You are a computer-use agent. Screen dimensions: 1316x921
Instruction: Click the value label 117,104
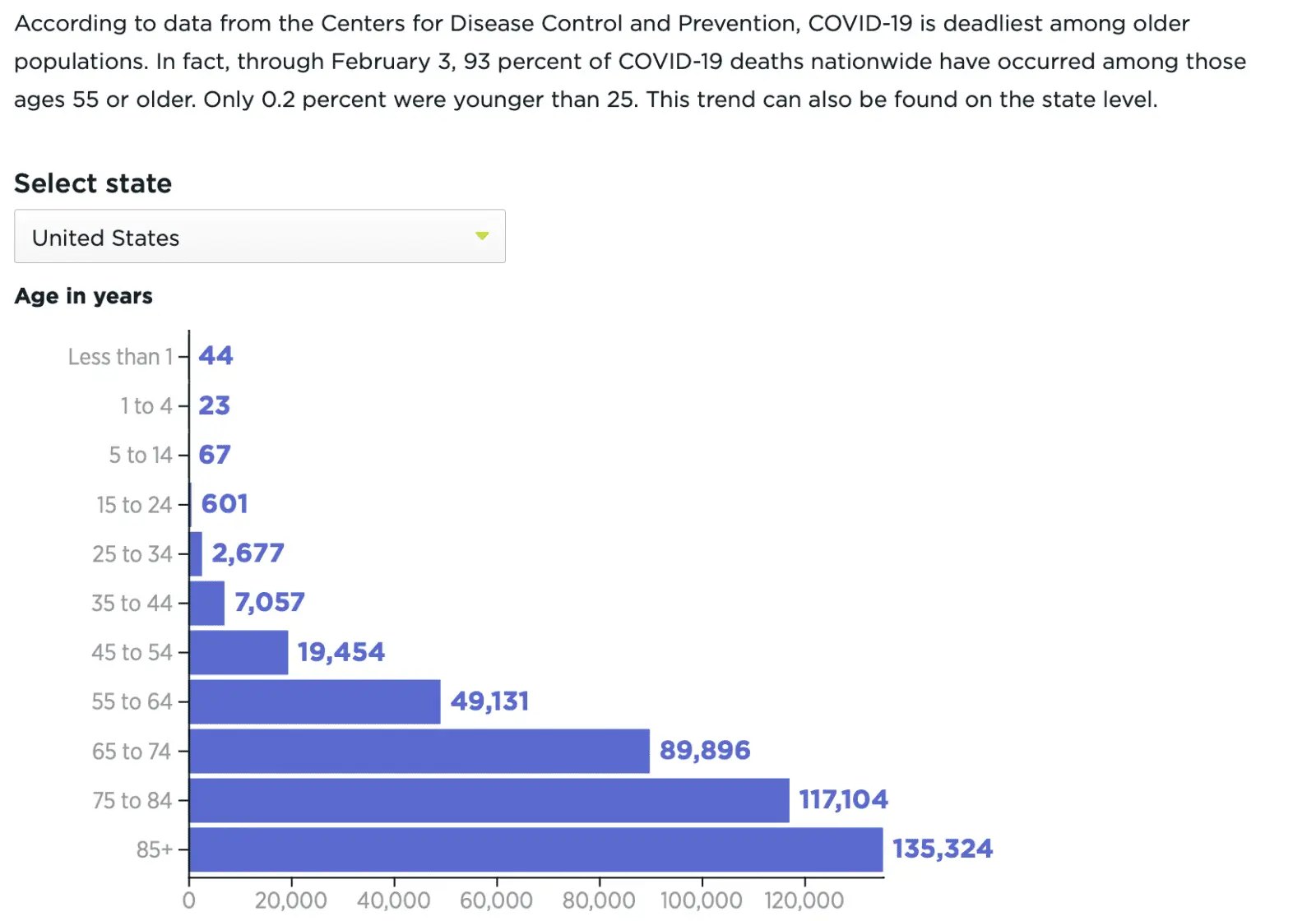[x=844, y=798]
